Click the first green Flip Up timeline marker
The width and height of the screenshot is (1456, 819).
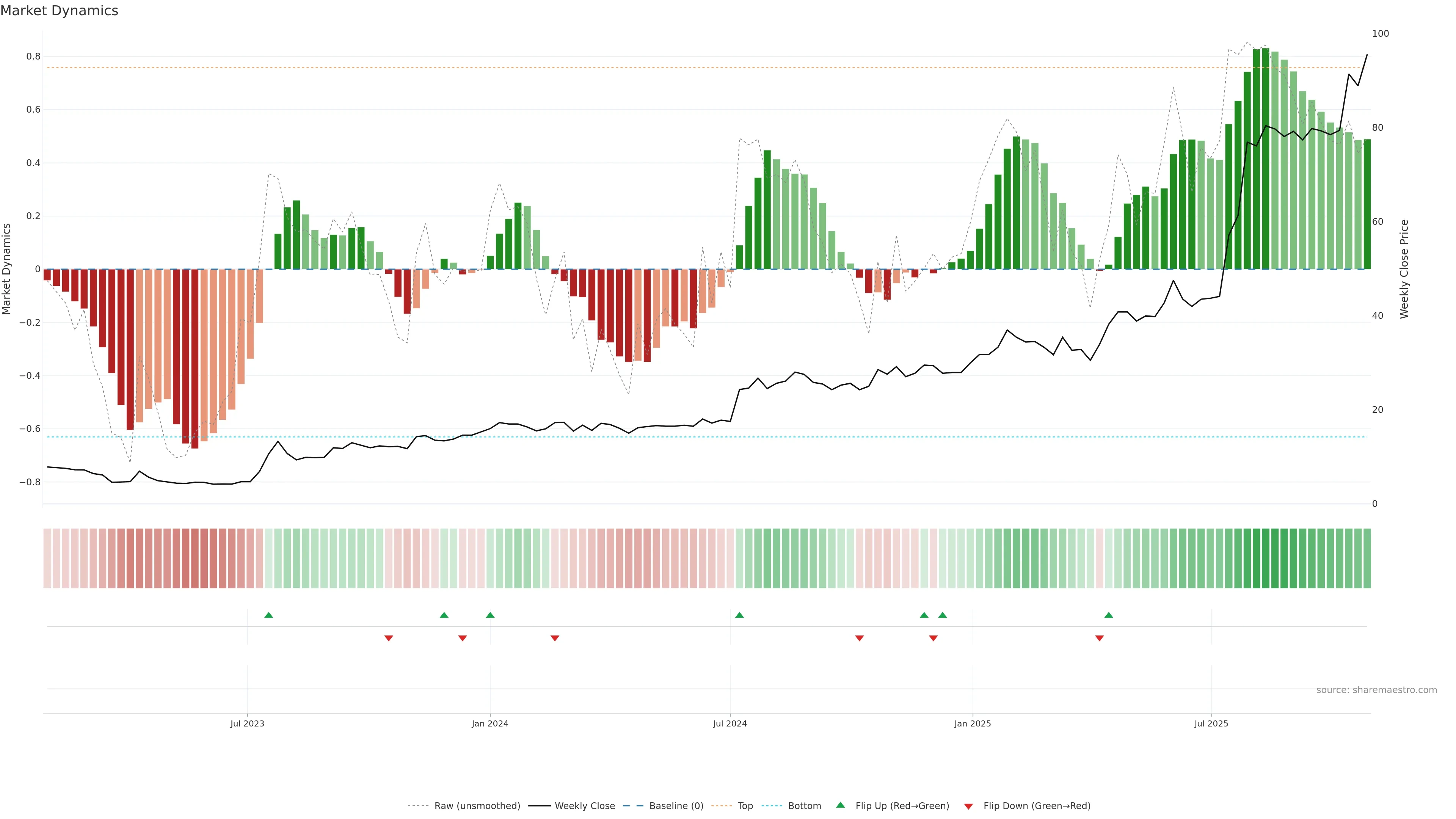[268, 615]
